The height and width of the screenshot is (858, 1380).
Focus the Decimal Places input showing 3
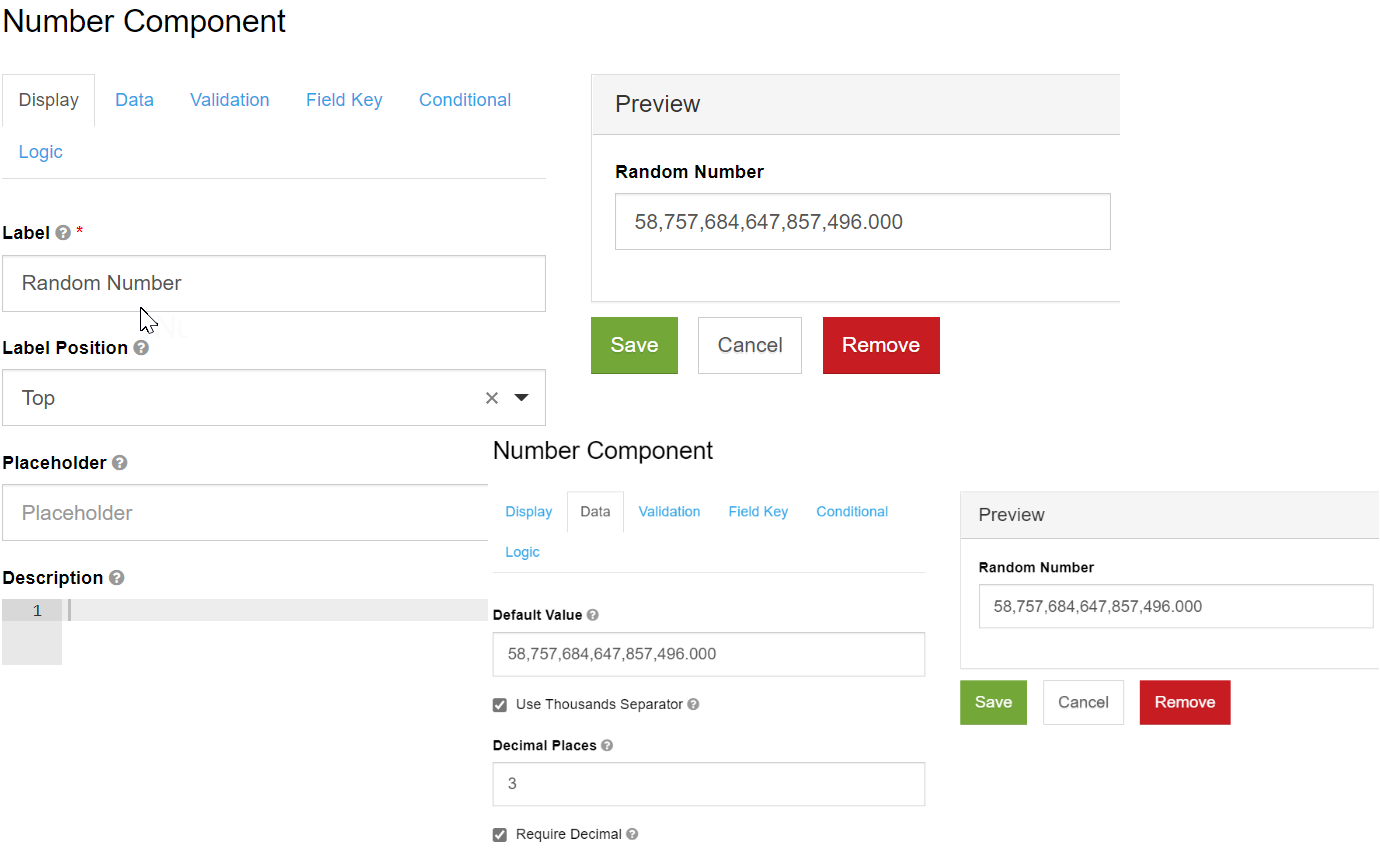point(709,784)
